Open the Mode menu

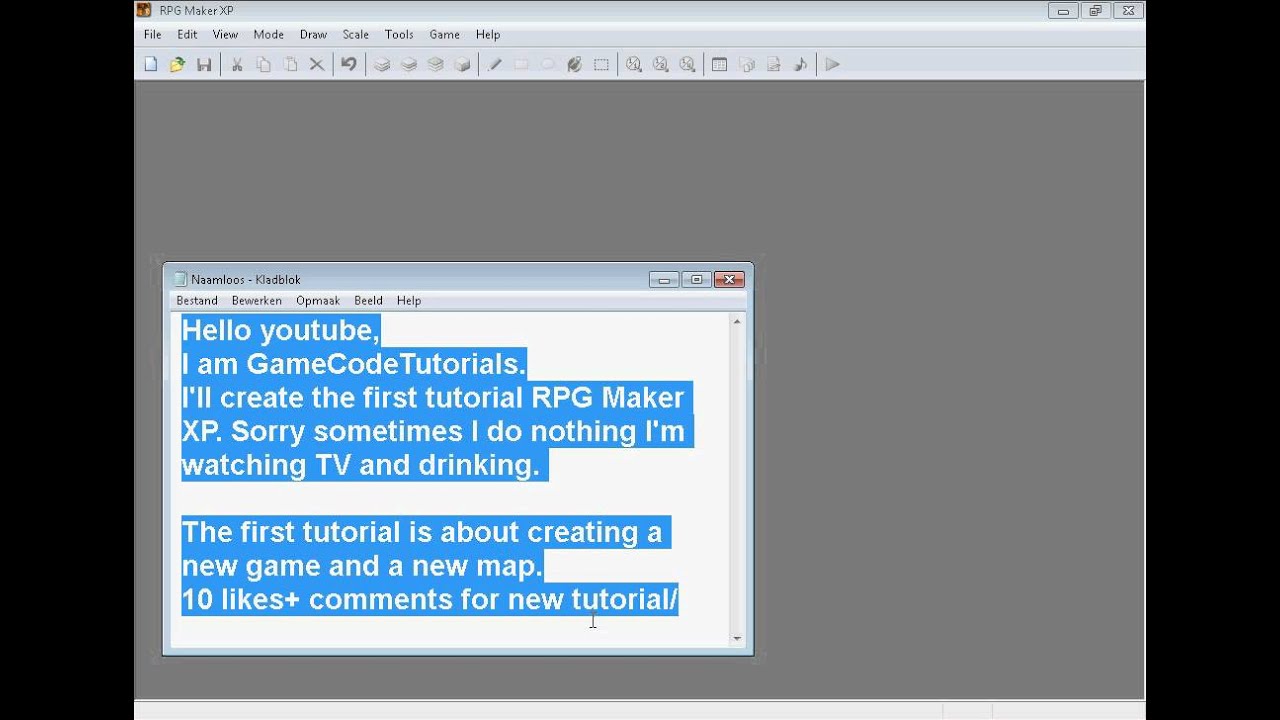268,34
